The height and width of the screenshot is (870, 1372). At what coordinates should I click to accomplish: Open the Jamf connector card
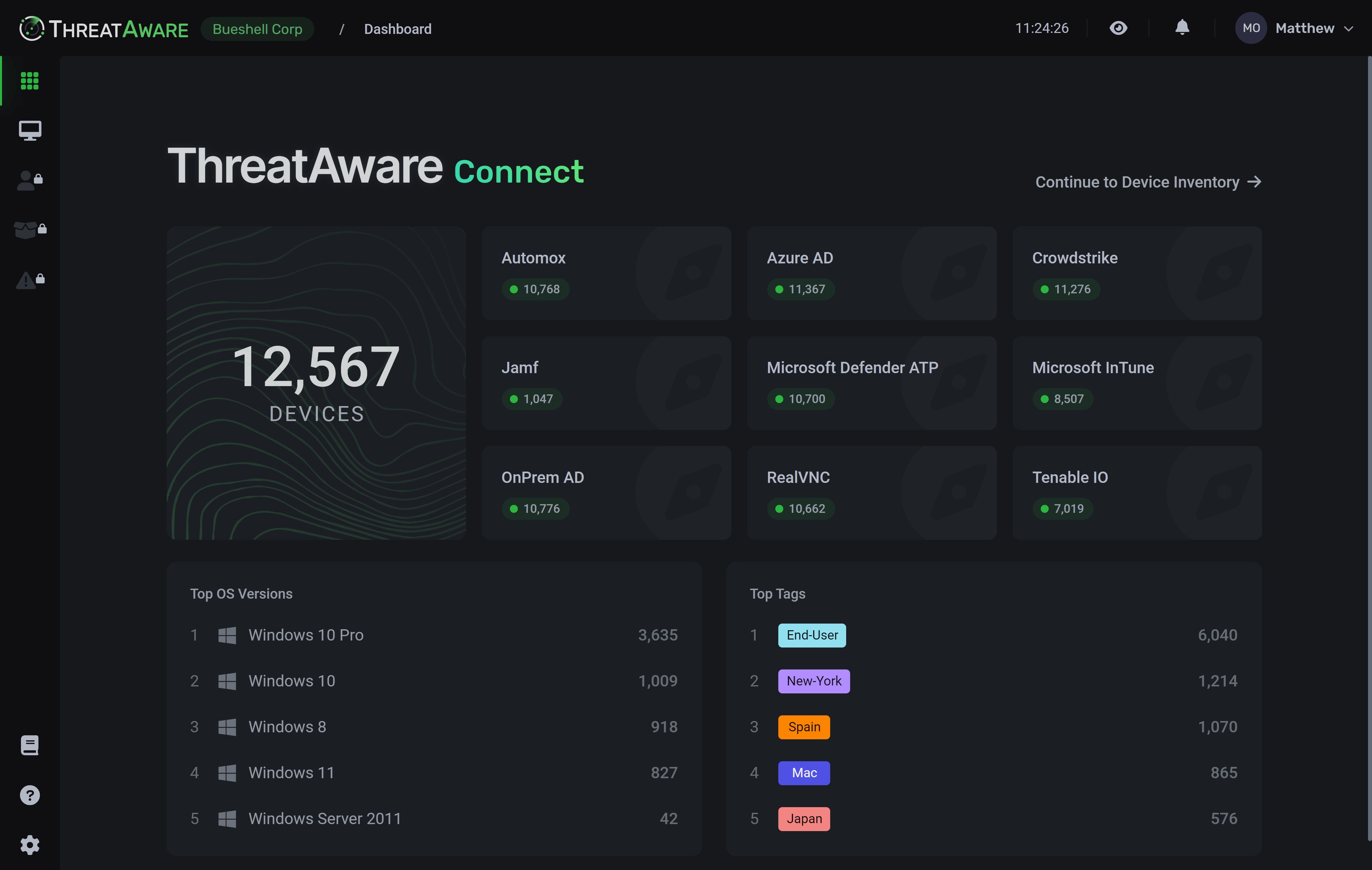click(606, 383)
